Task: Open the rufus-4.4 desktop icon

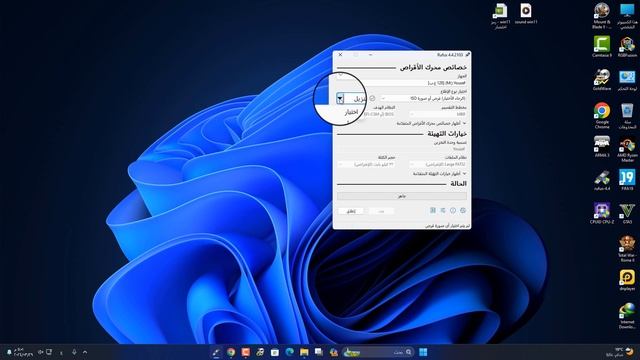Action: point(602,180)
